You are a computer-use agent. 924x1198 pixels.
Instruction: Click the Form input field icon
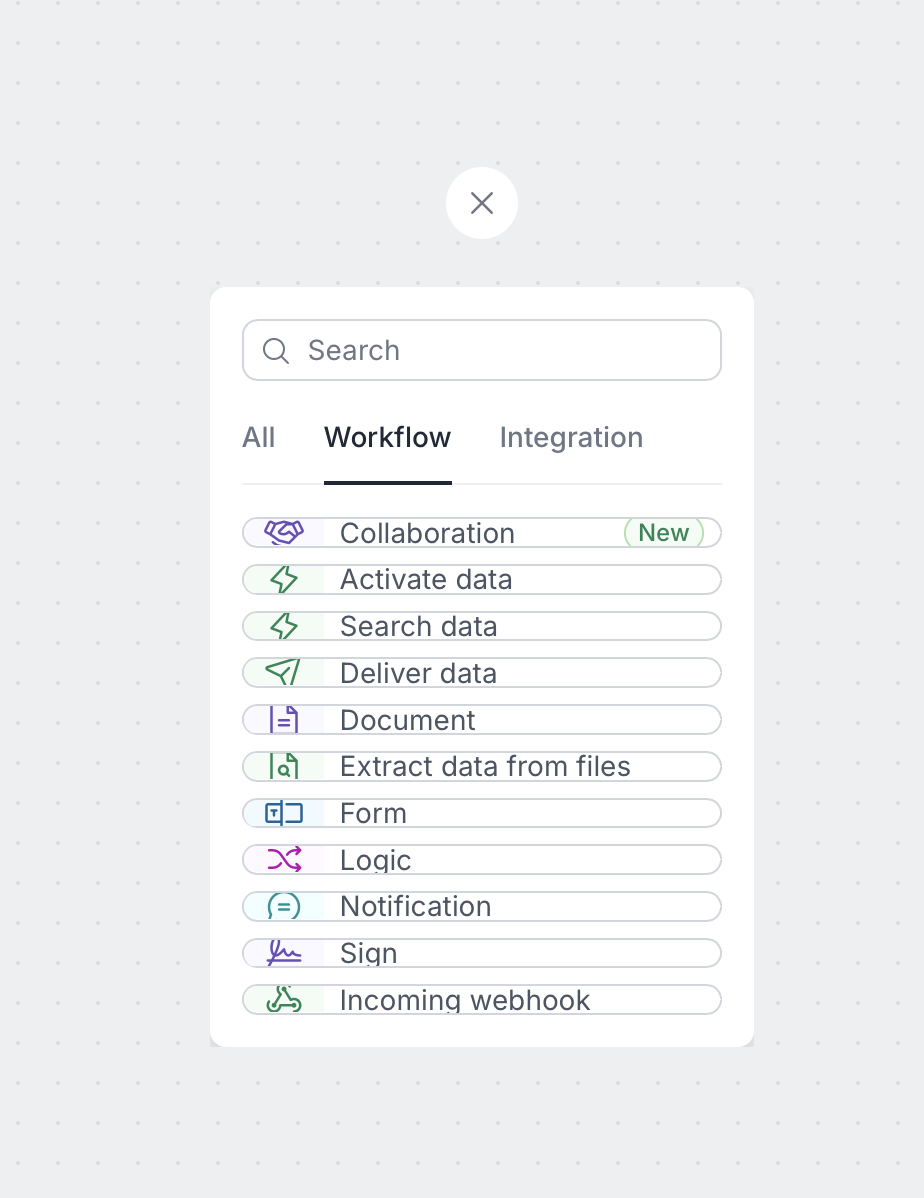(x=284, y=813)
